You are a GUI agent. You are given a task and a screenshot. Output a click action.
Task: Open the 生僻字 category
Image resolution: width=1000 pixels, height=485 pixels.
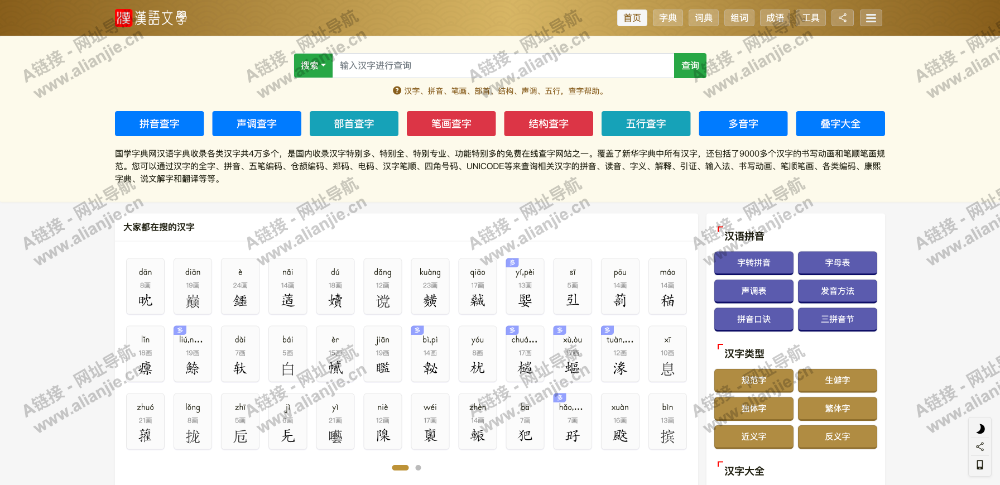(x=837, y=380)
